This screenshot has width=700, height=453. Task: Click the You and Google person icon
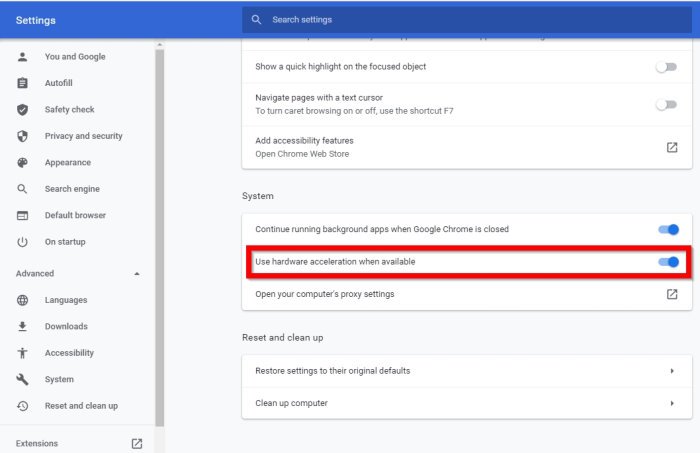[22, 57]
